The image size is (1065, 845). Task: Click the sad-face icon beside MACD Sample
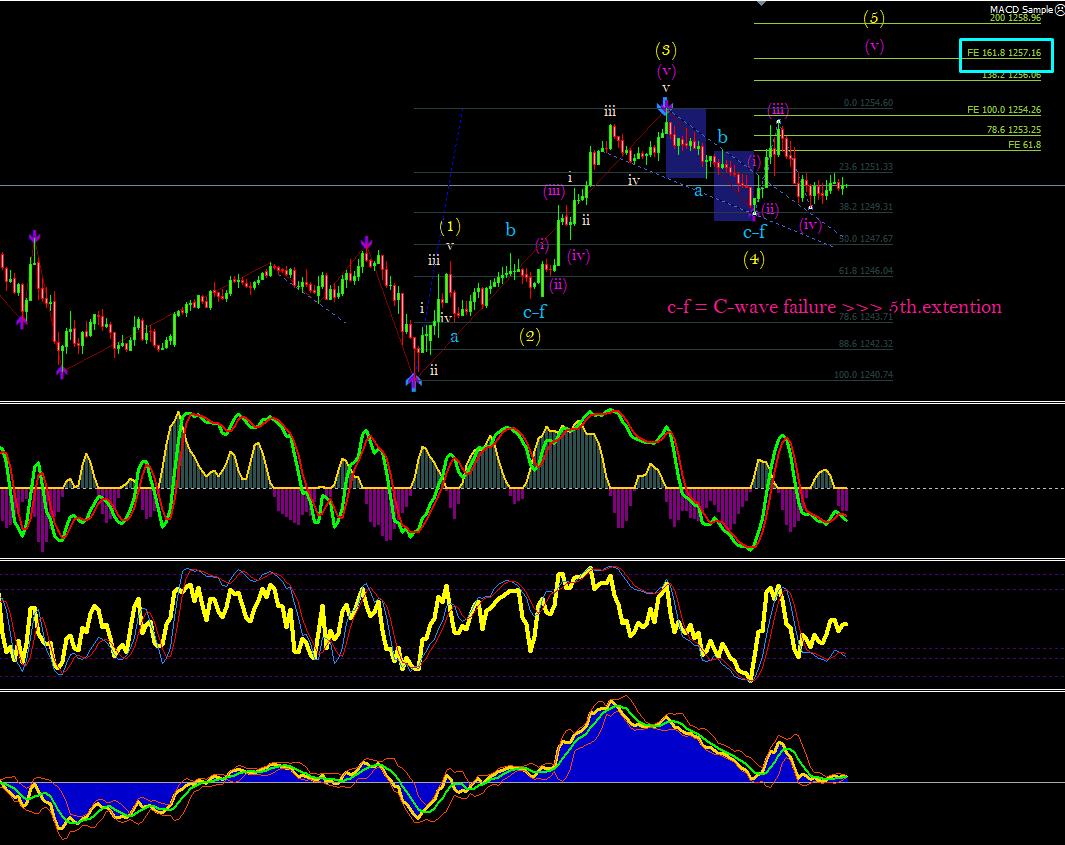[x=1060, y=9]
